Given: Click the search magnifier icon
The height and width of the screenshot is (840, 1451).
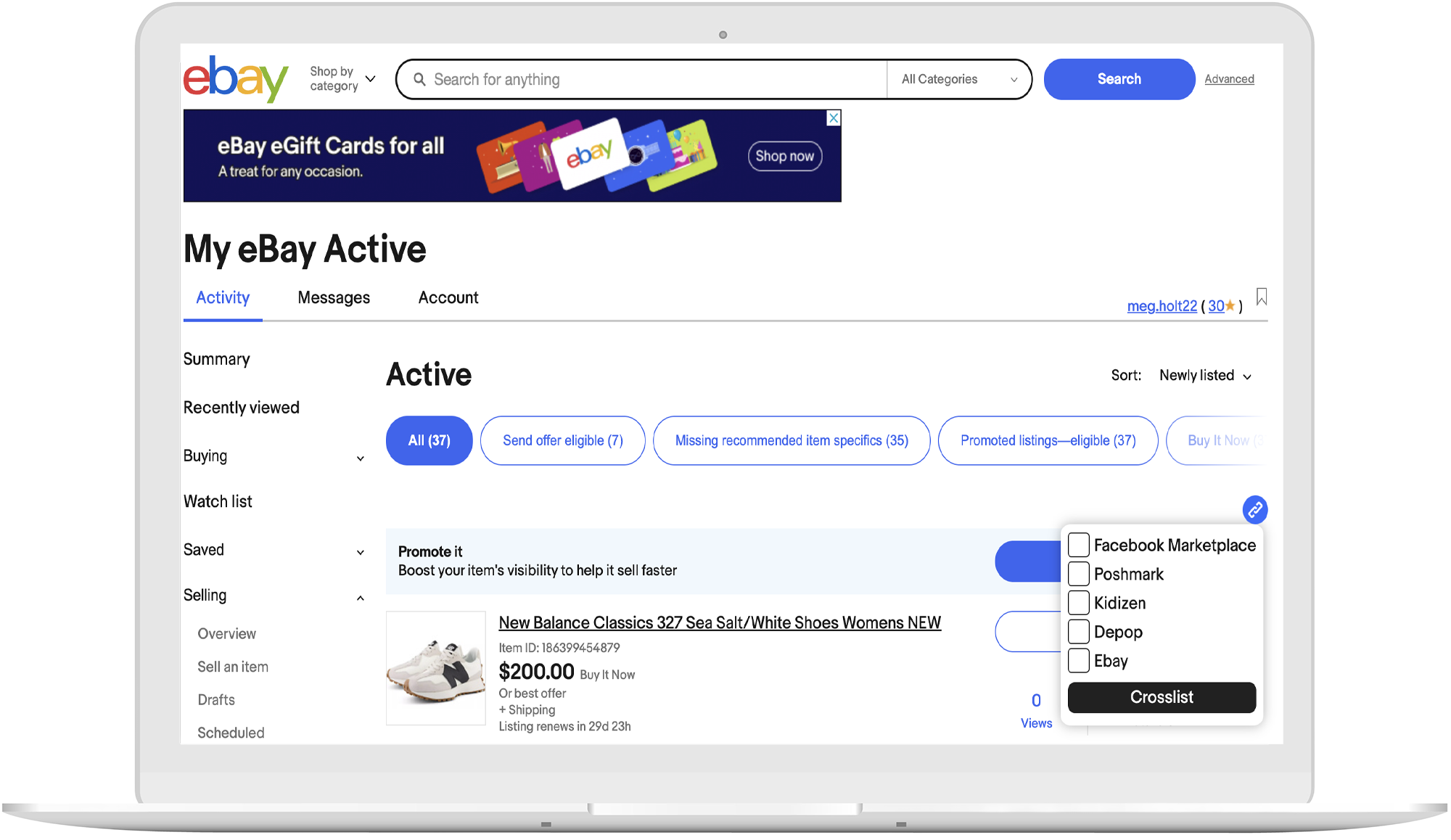Looking at the screenshot, I should [419, 79].
